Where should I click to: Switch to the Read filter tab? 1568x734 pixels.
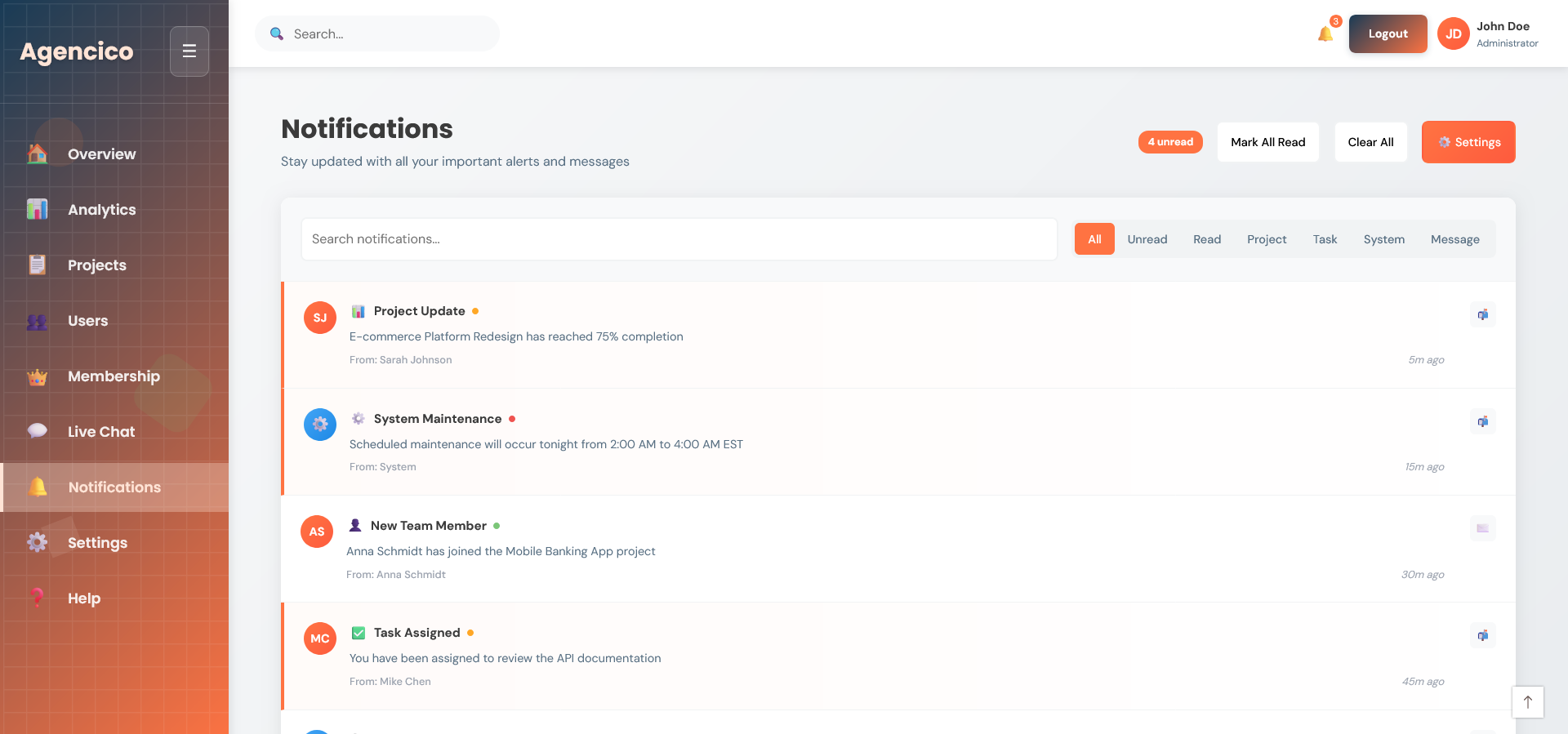1207,239
